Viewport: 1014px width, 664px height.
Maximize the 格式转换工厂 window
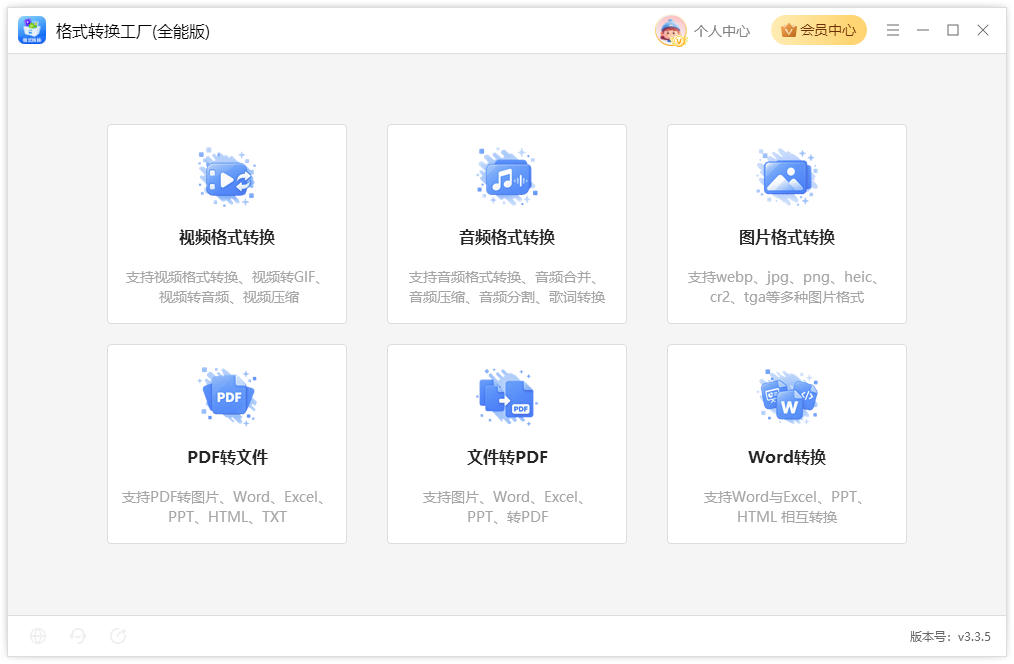(x=953, y=30)
